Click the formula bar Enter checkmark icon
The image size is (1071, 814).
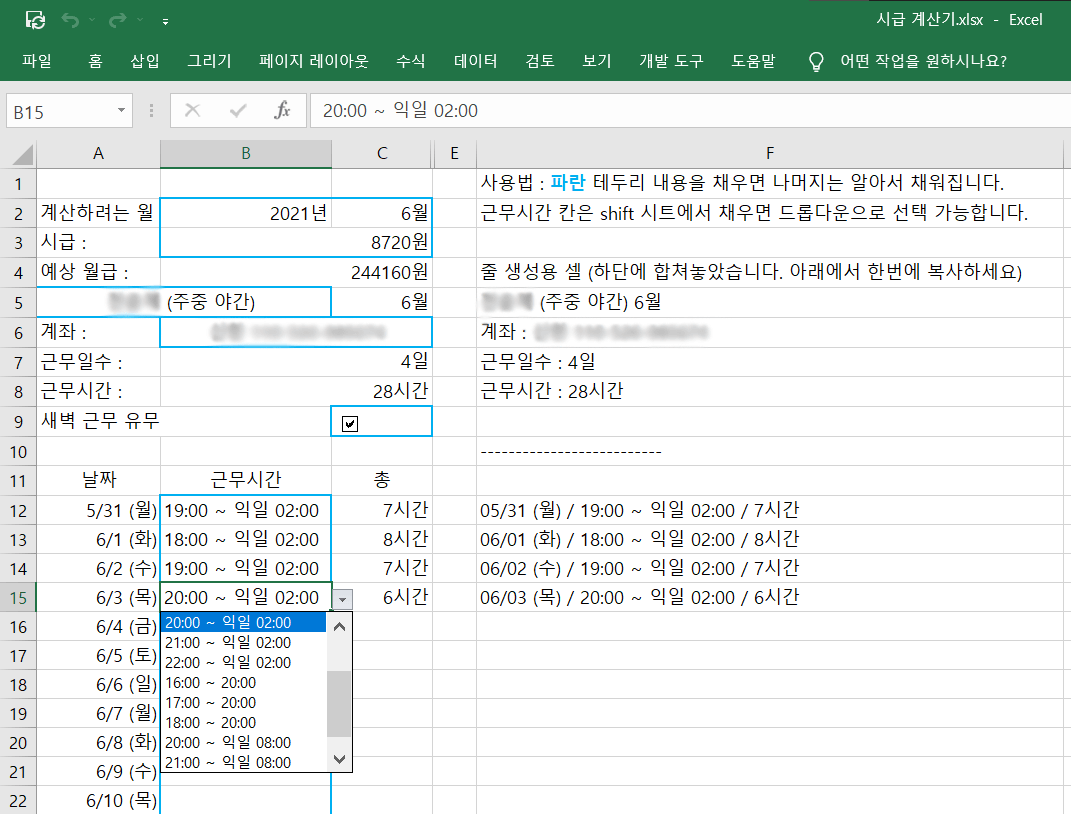pyautogui.click(x=238, y=110)
